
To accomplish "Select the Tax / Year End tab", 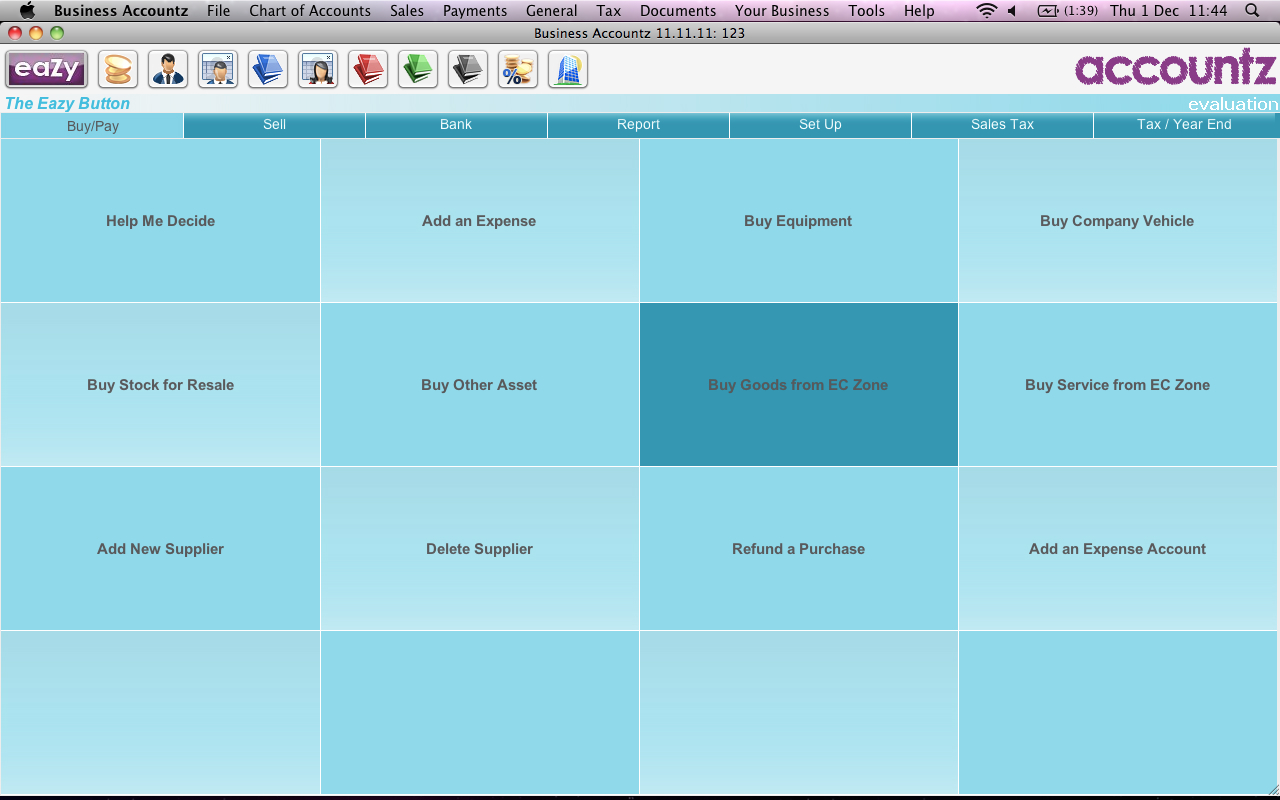I will click(1184, 125).
